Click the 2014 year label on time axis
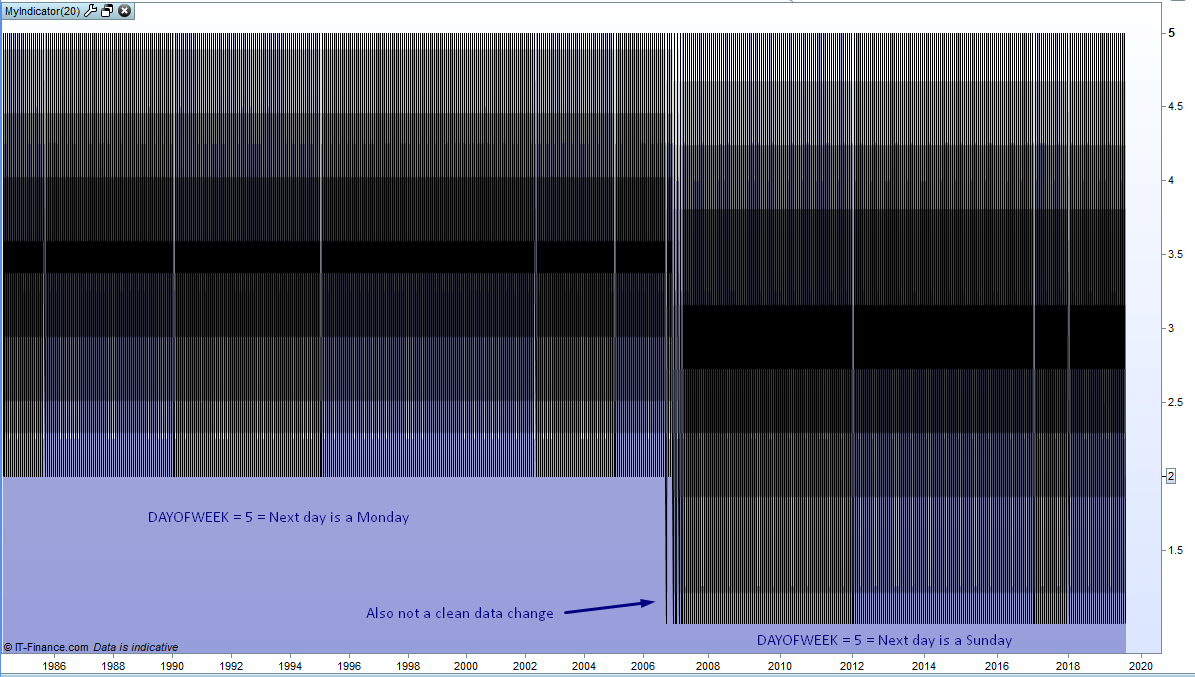1195x677 pixels. pos(924,666)
